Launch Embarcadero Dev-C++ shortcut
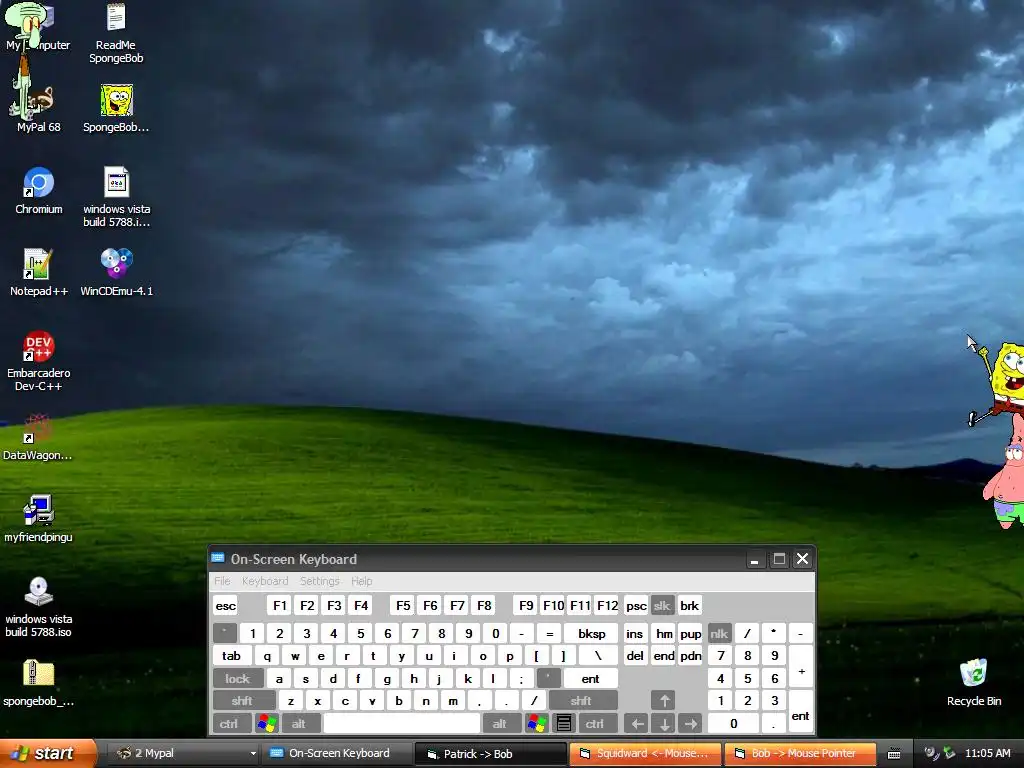 coord(38,361)
